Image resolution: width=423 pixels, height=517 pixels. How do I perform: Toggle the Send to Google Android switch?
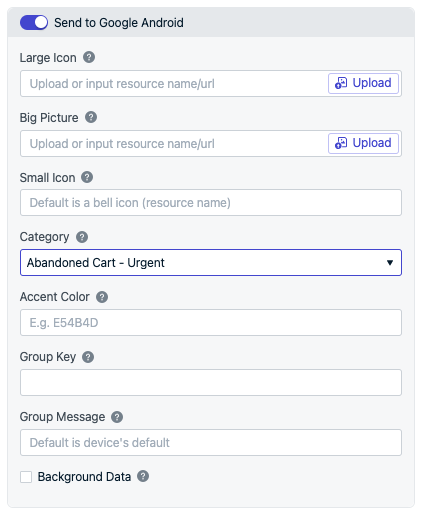34,22
